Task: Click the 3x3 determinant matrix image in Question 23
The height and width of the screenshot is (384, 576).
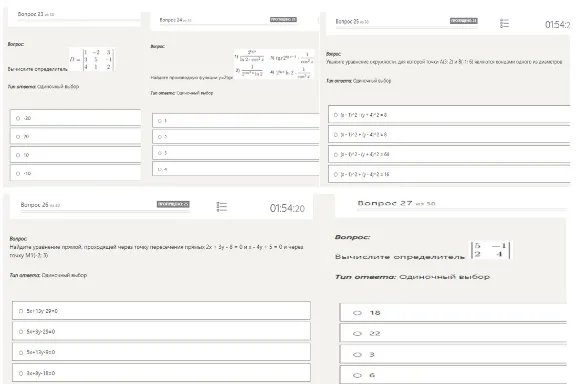Action: click(91, 59)
